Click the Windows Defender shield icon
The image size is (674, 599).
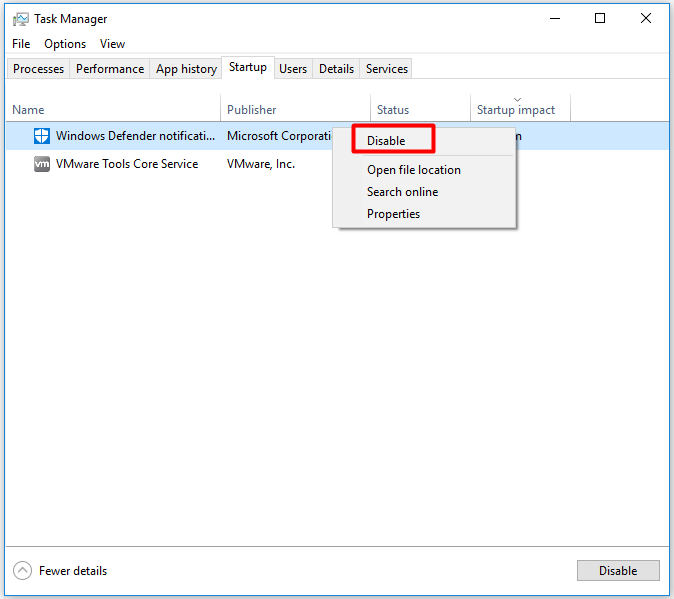42,136
